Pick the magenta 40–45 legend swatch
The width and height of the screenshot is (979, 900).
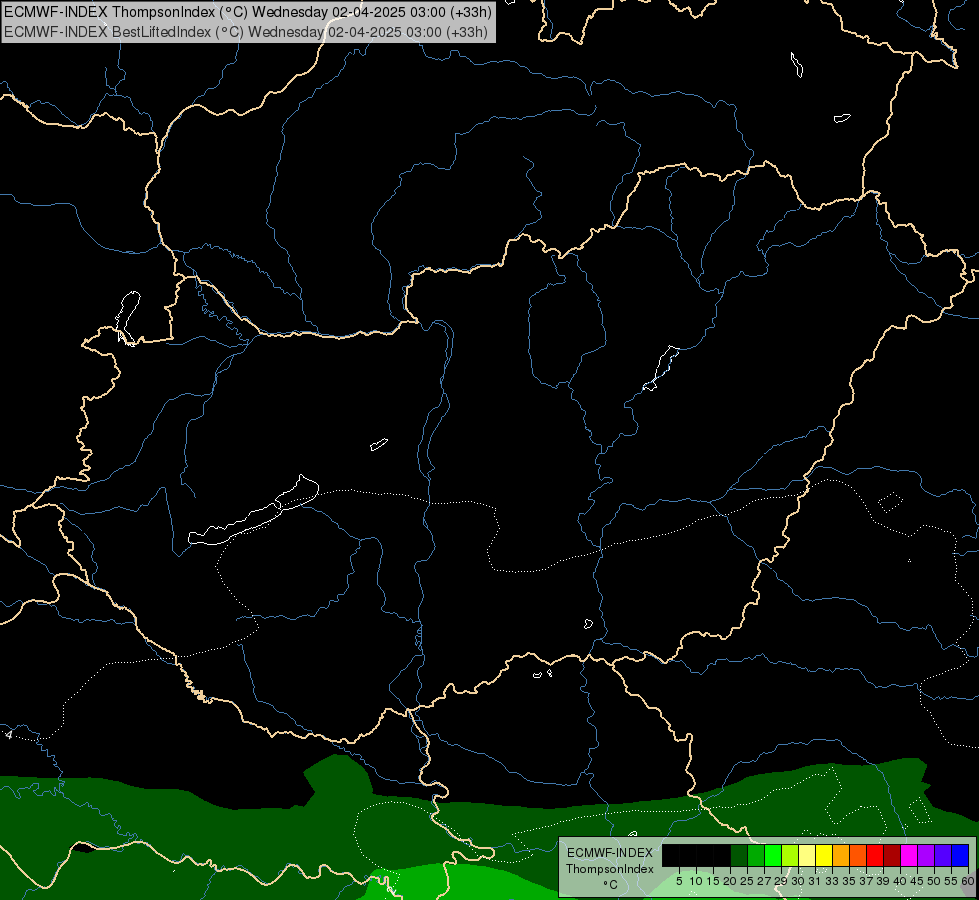[x=909, y=856]
